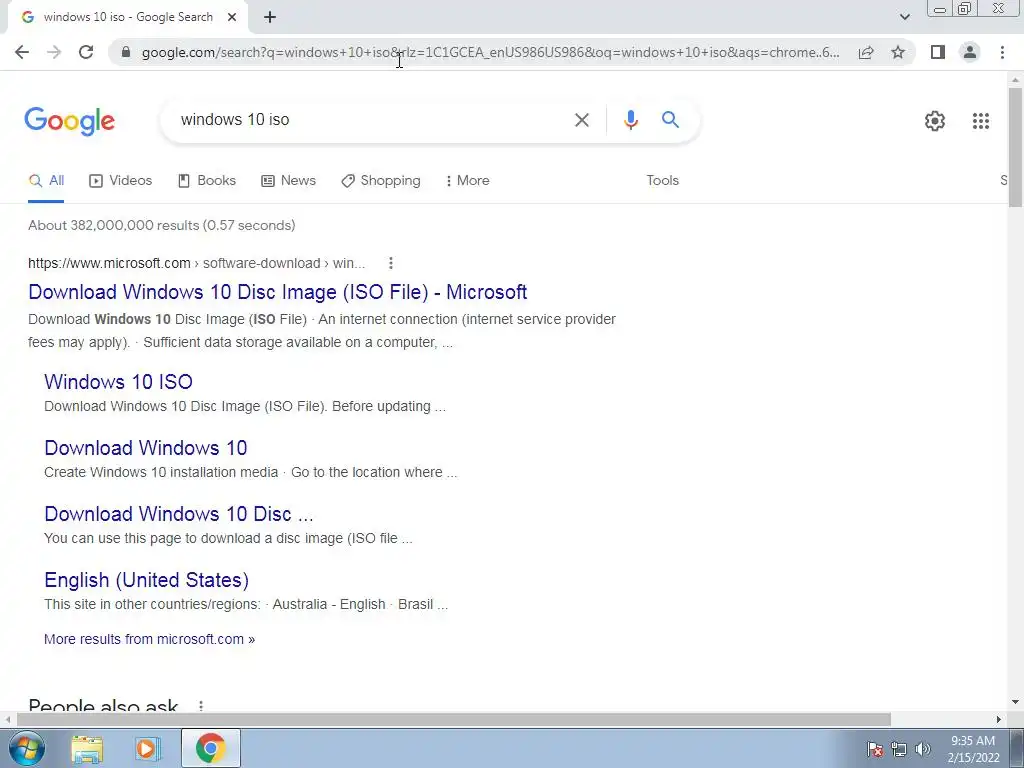Image resolution: width=1024 pixels, height=768 pixels.
Task: Open the Action Center flag icon
Action: coord(875,749)
